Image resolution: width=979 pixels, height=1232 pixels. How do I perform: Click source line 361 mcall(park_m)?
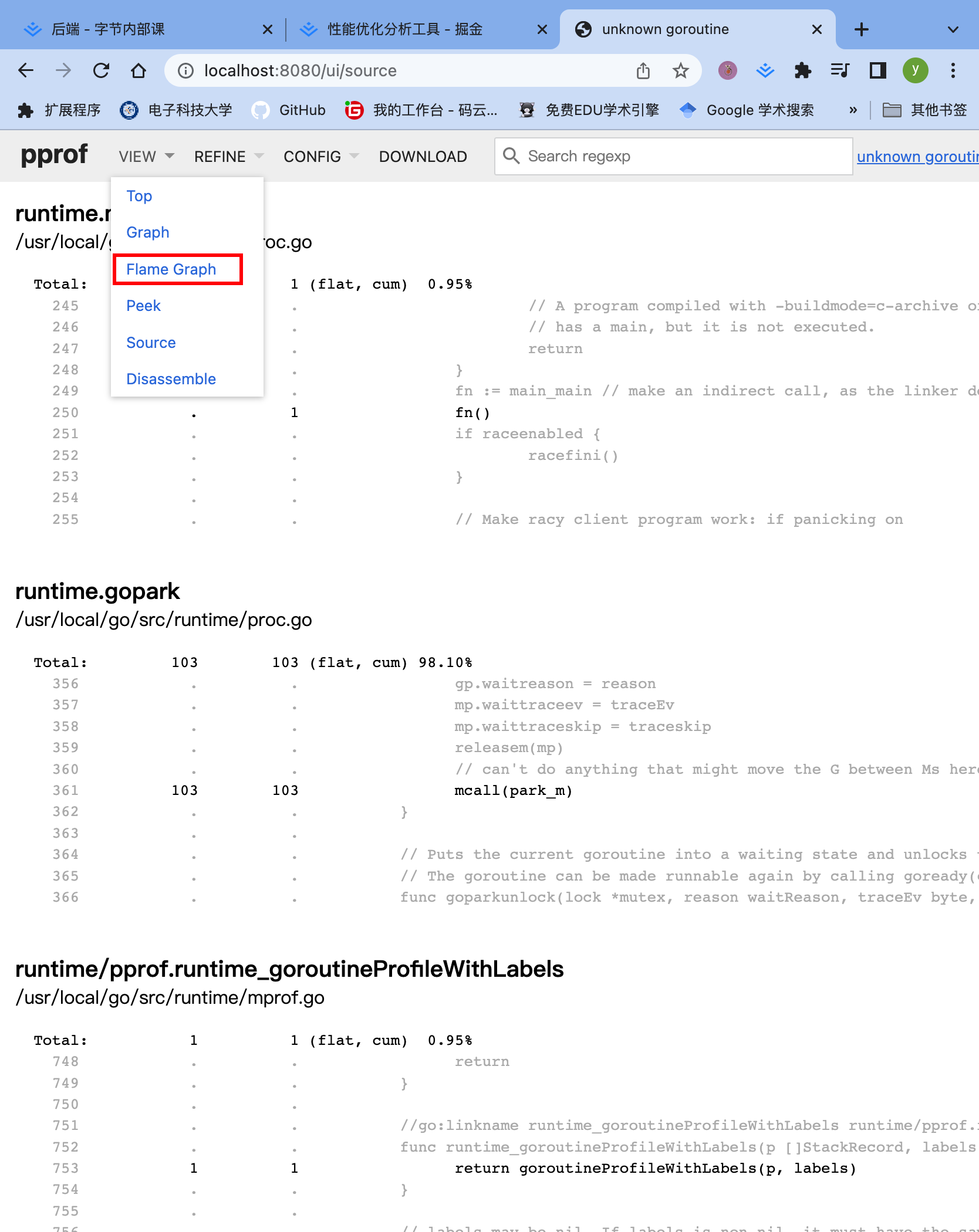514,791
